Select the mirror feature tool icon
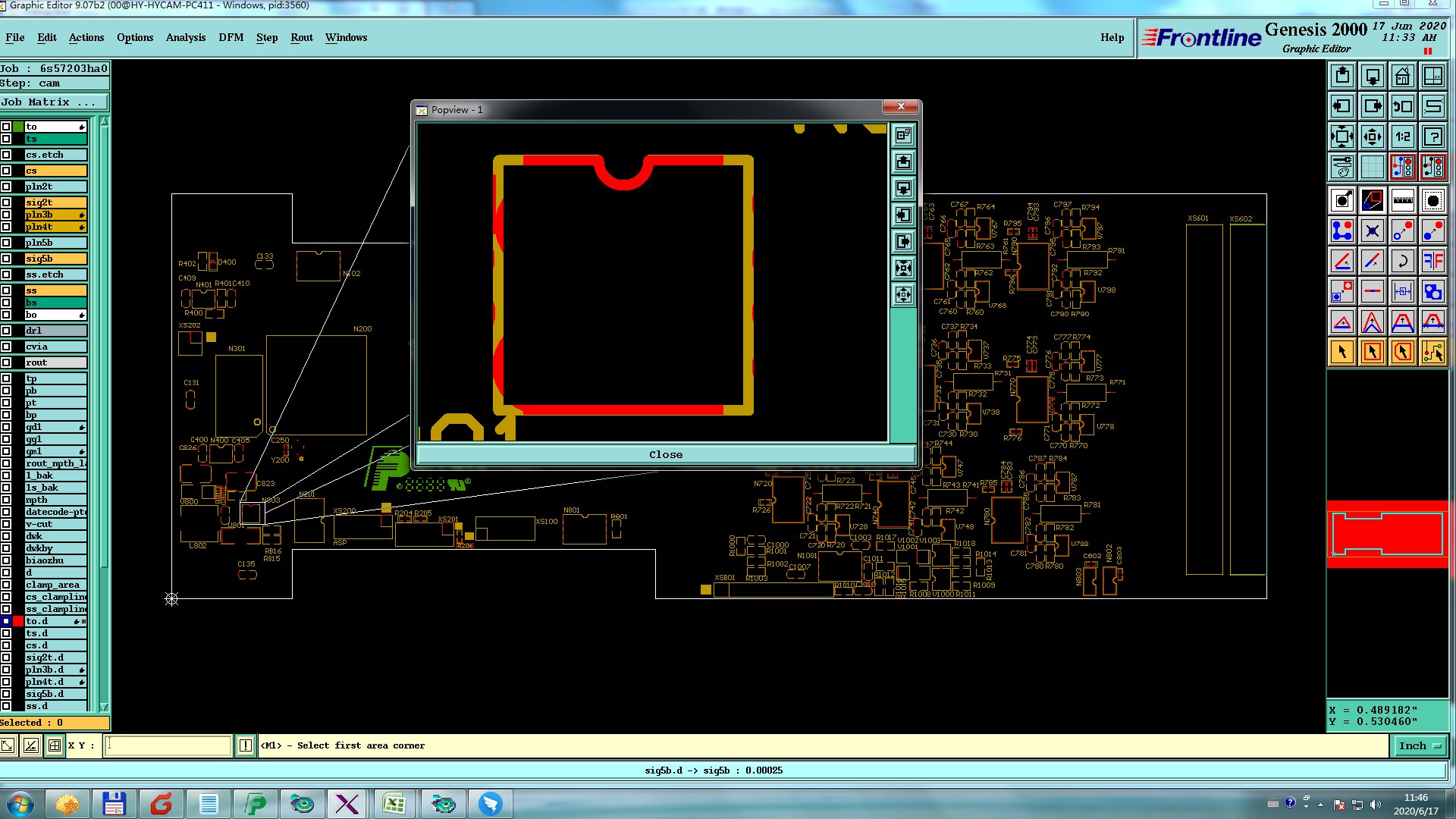 click(x=1432, y=261)
